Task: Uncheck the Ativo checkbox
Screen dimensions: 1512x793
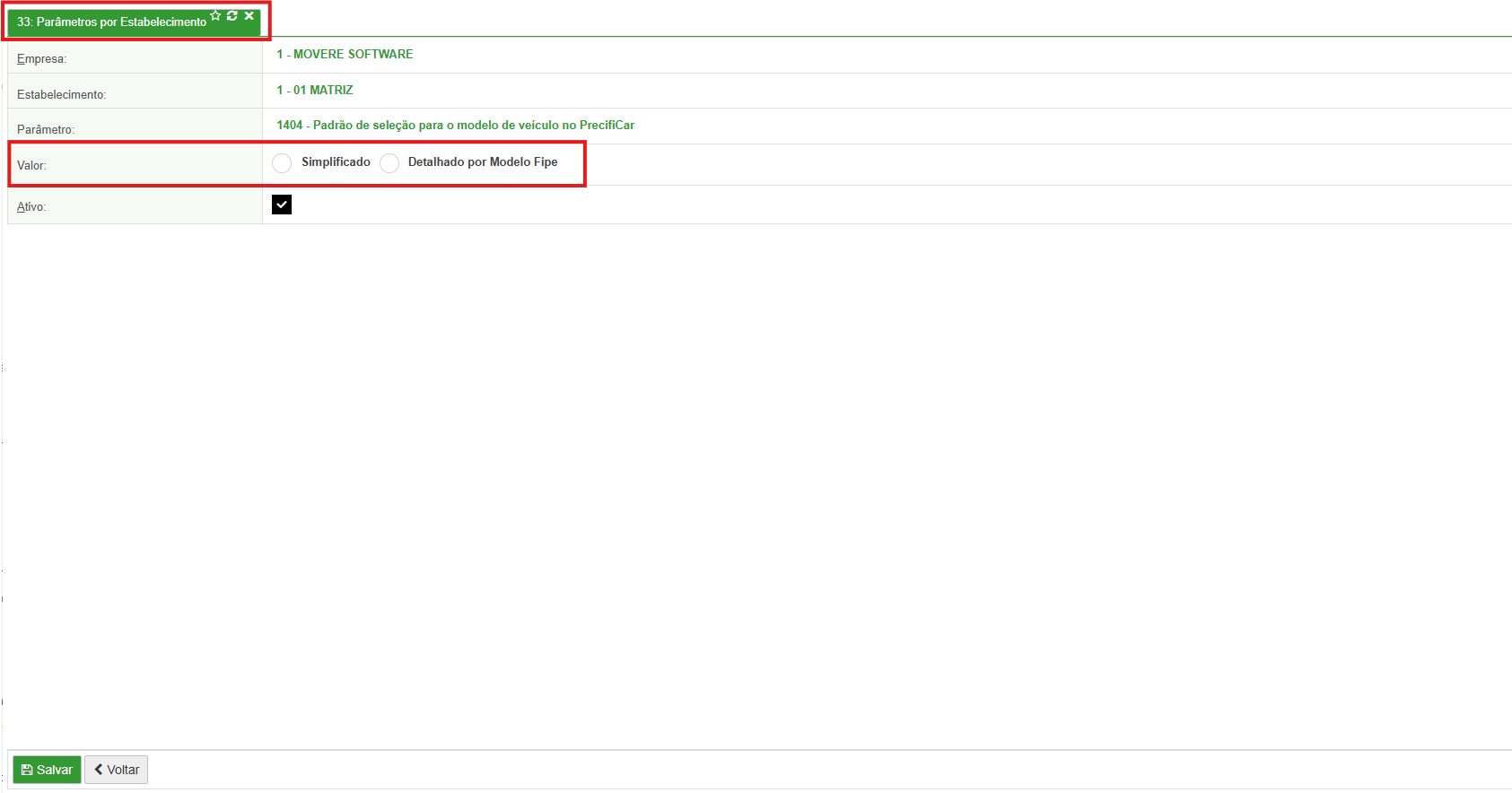Action: (282, 205)
